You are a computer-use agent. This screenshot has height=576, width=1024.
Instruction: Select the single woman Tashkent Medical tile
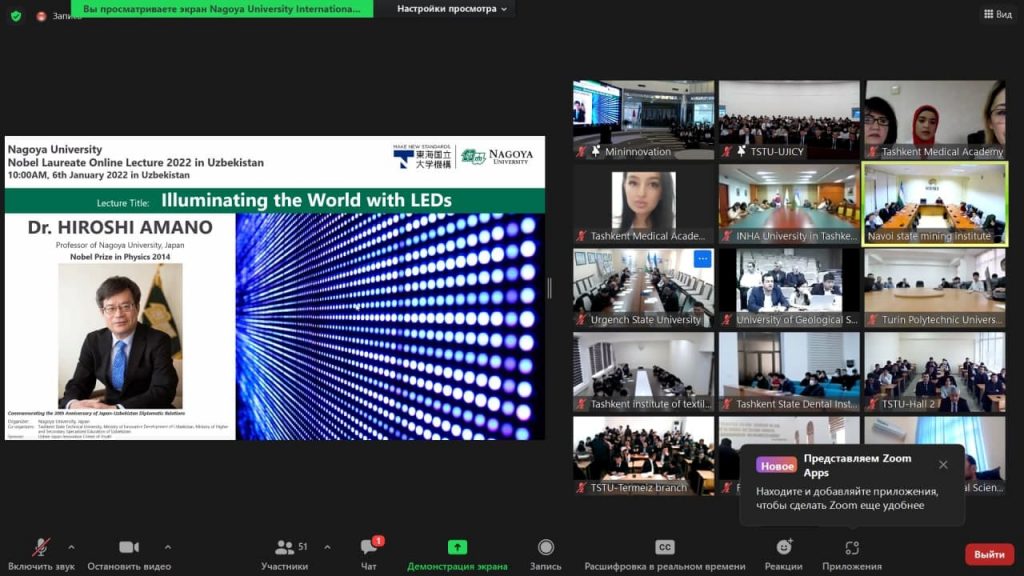tap(643, 204)
